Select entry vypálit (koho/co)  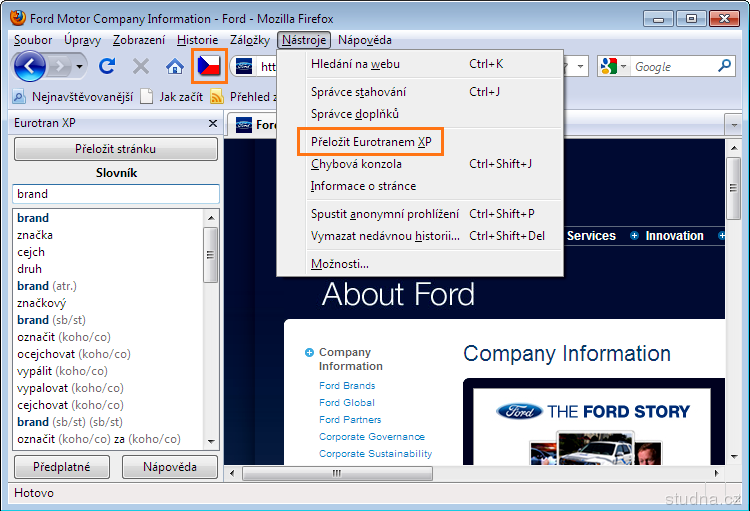tap(62, 371)
